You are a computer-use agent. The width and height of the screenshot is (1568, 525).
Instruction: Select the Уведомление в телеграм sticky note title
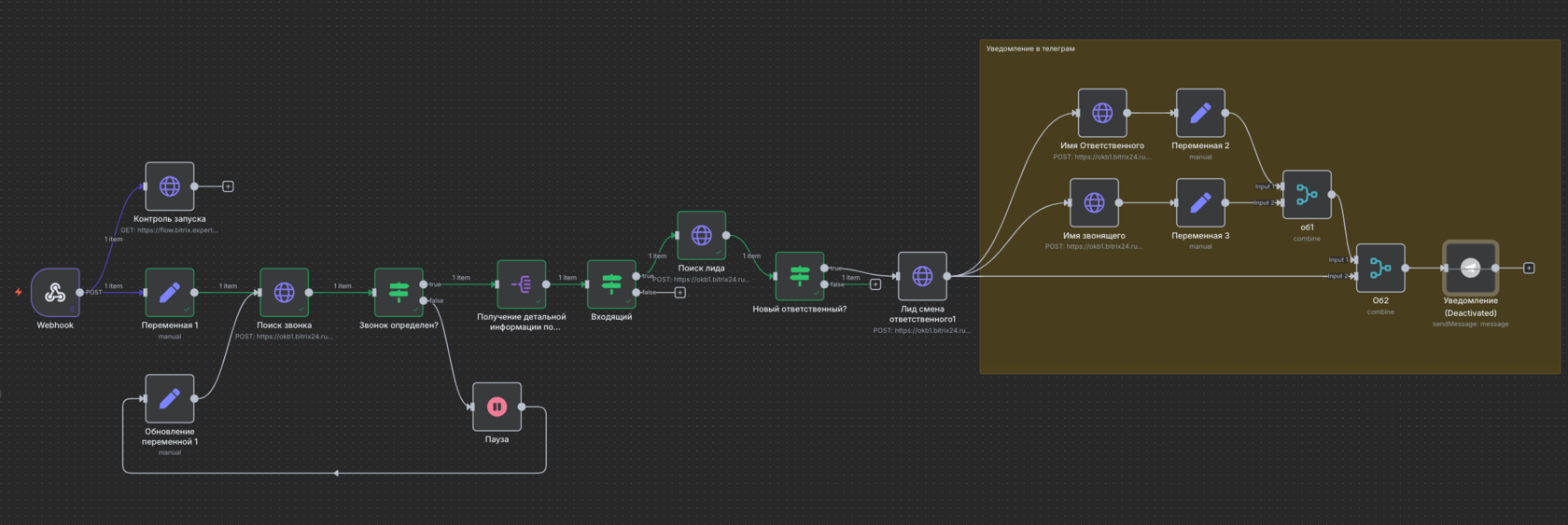click(x=1030, y=48)
